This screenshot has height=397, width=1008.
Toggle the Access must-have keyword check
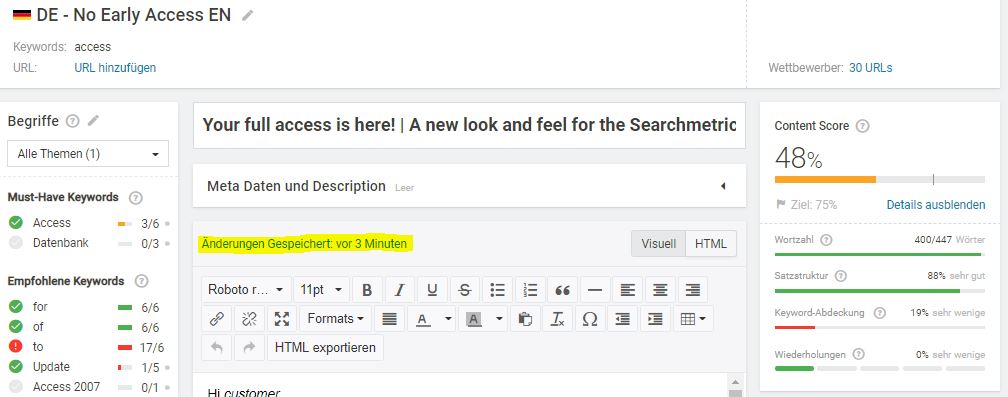coord(16,223)
